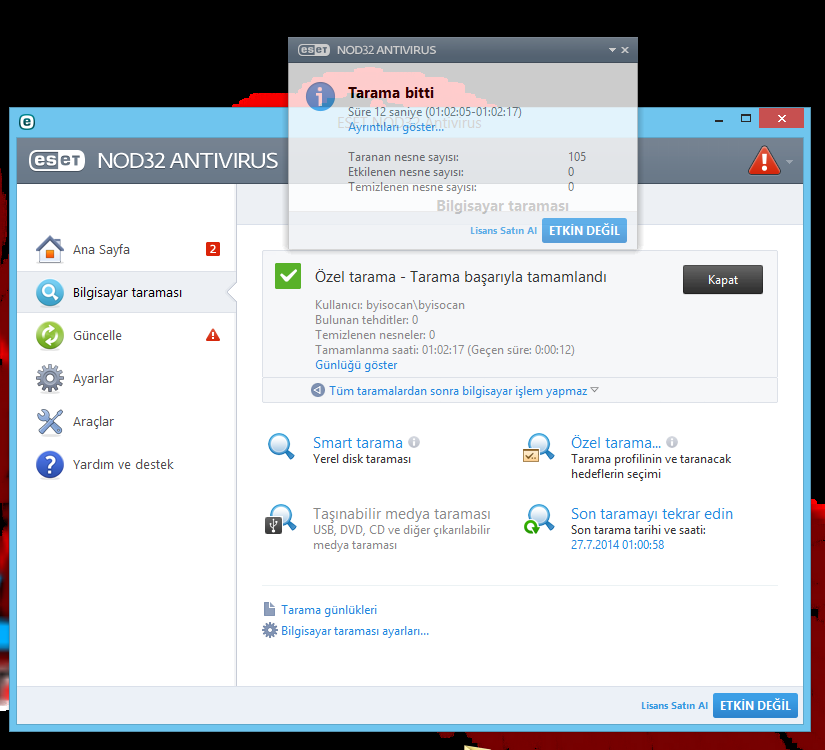The image size is (825, 750).
Task: Click Bulunan tehditler: 0 text
Action: tap(367, 320)
